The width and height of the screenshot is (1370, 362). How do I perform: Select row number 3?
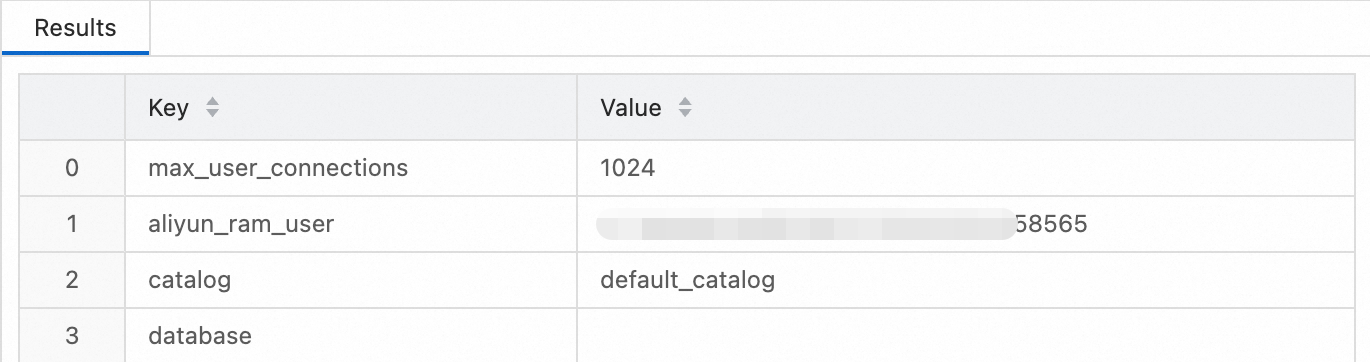[72, 335]
